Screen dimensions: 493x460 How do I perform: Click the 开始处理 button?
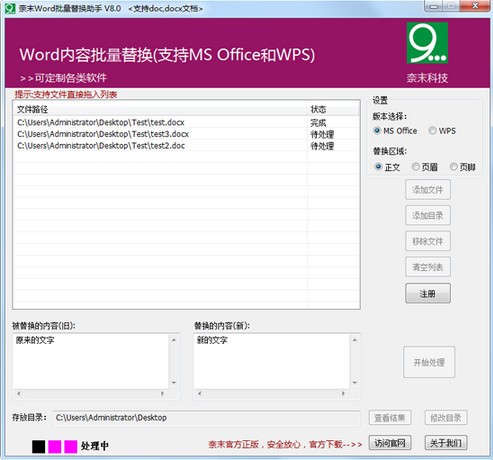429,362
